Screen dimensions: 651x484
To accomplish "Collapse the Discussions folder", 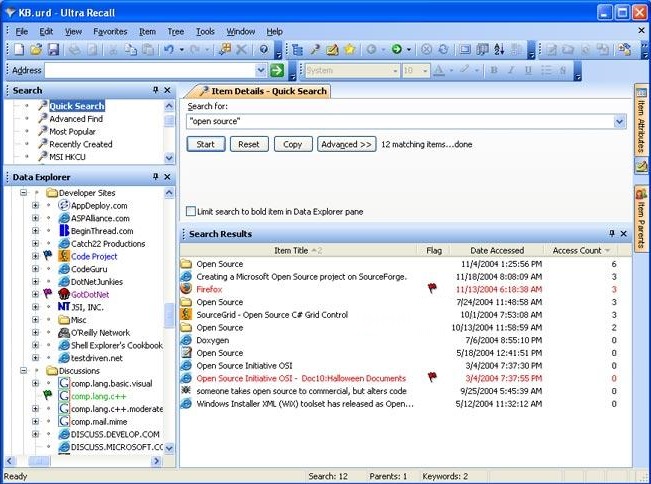I will coord(24,370).
